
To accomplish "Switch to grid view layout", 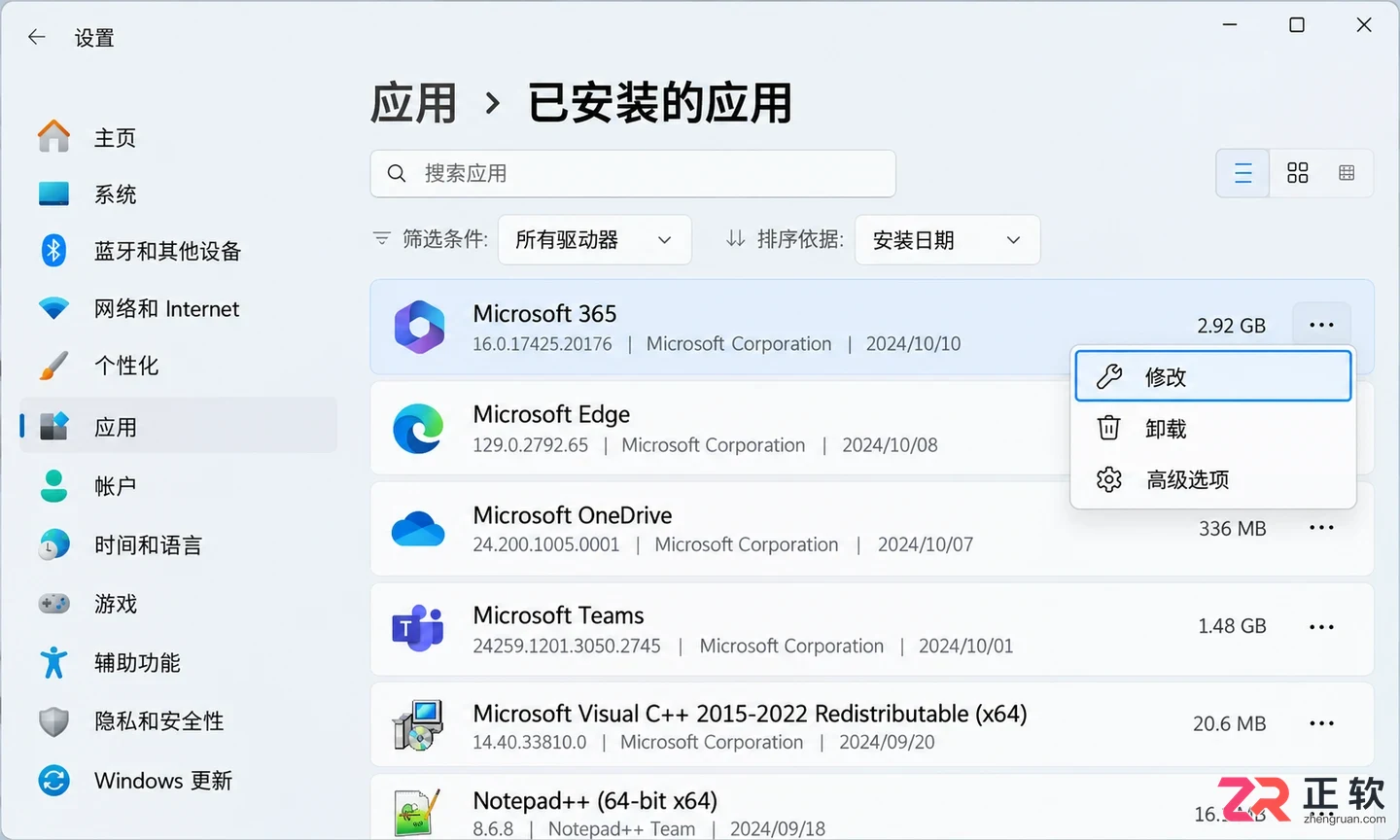I will (1298, 173).
